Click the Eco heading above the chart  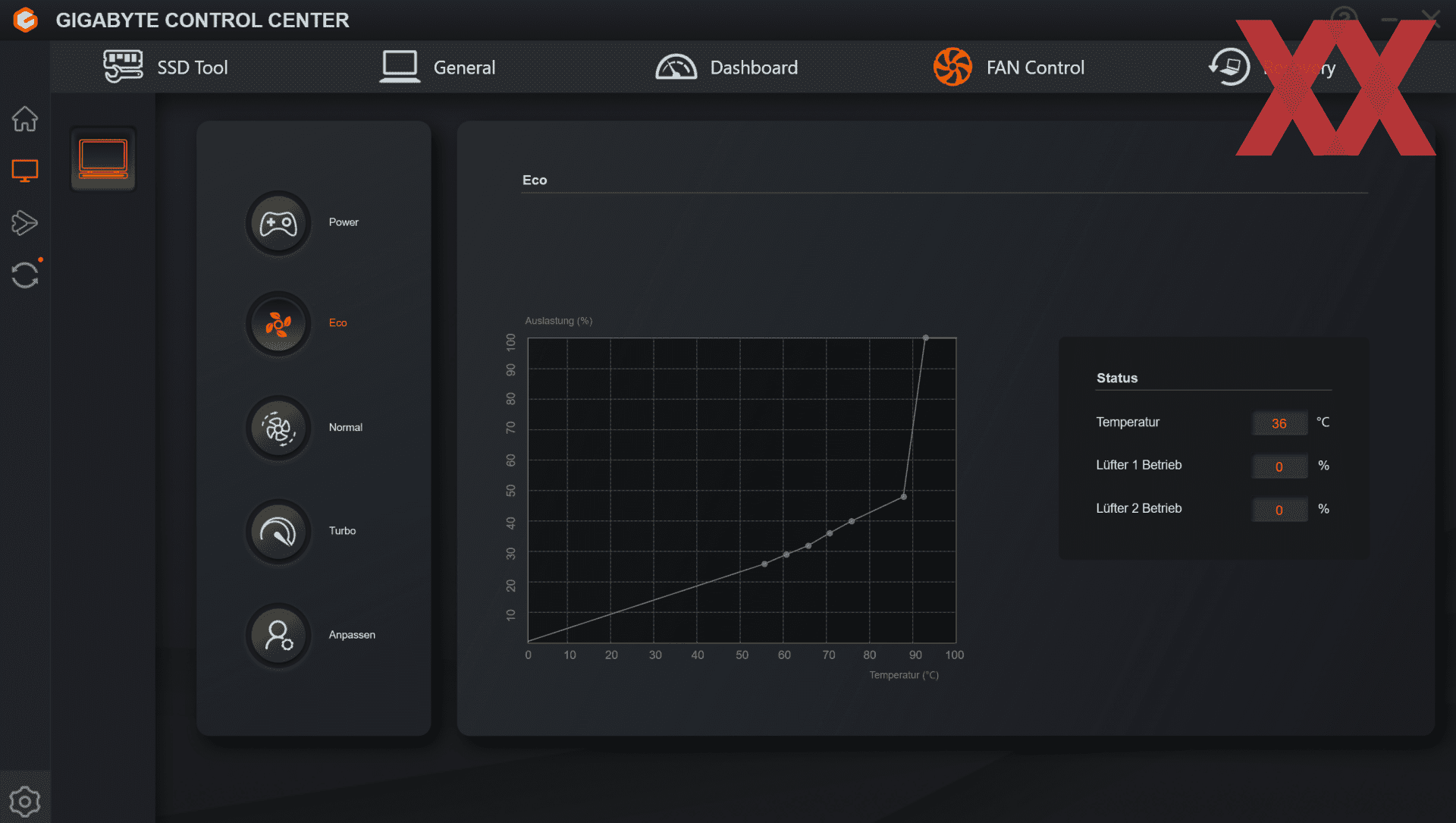535,181
